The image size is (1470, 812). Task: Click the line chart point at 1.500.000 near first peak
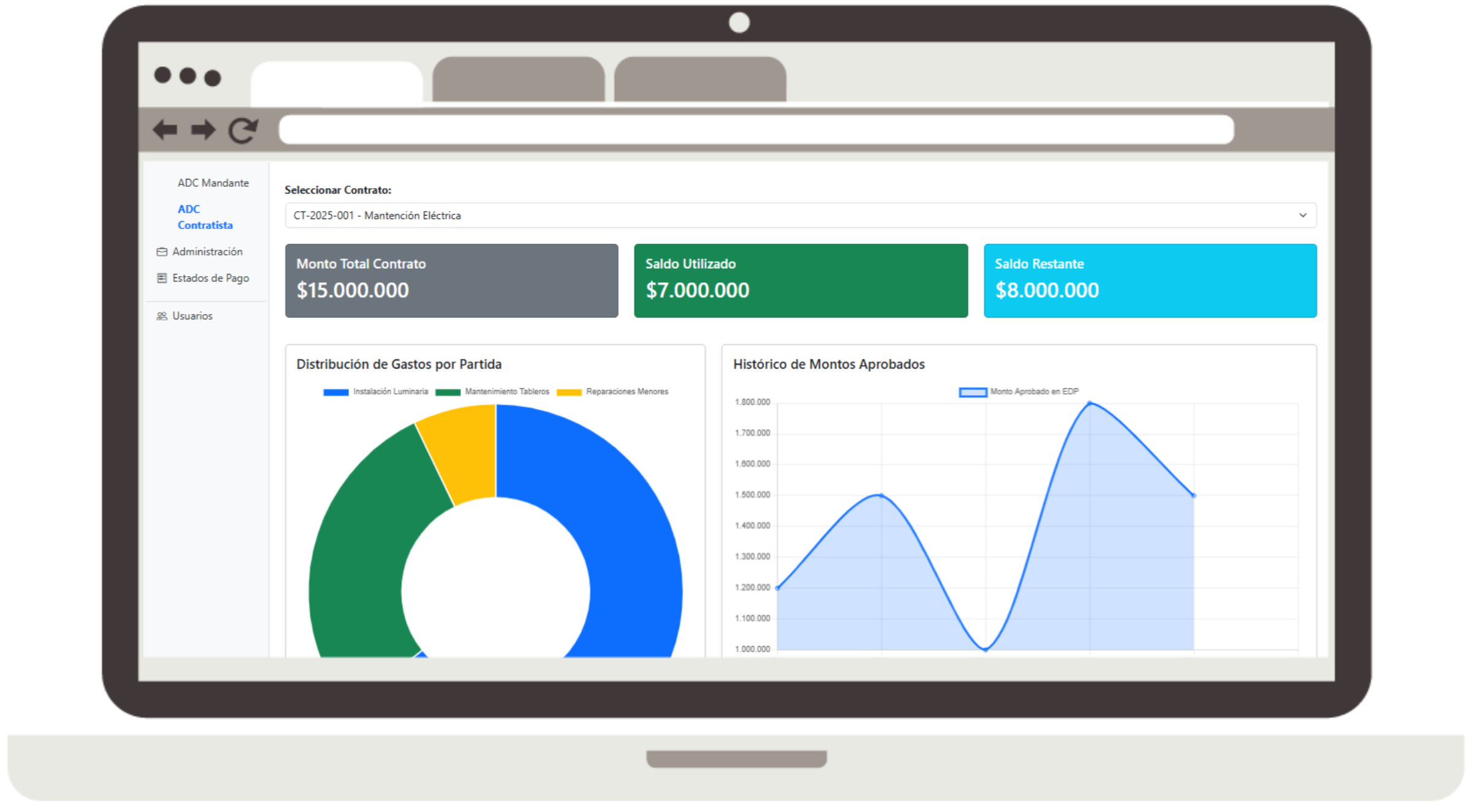tap(881, 495)
